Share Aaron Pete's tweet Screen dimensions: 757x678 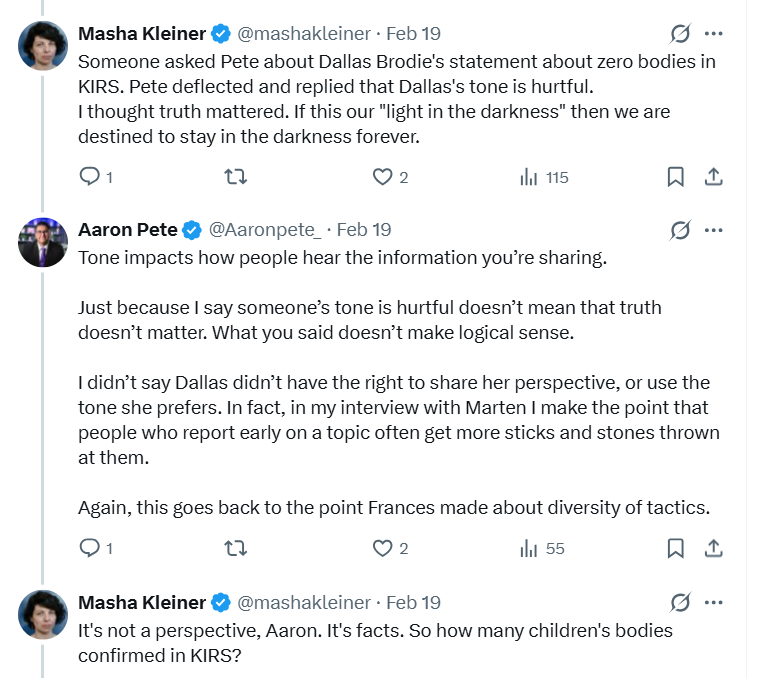[x=713, y=548]
